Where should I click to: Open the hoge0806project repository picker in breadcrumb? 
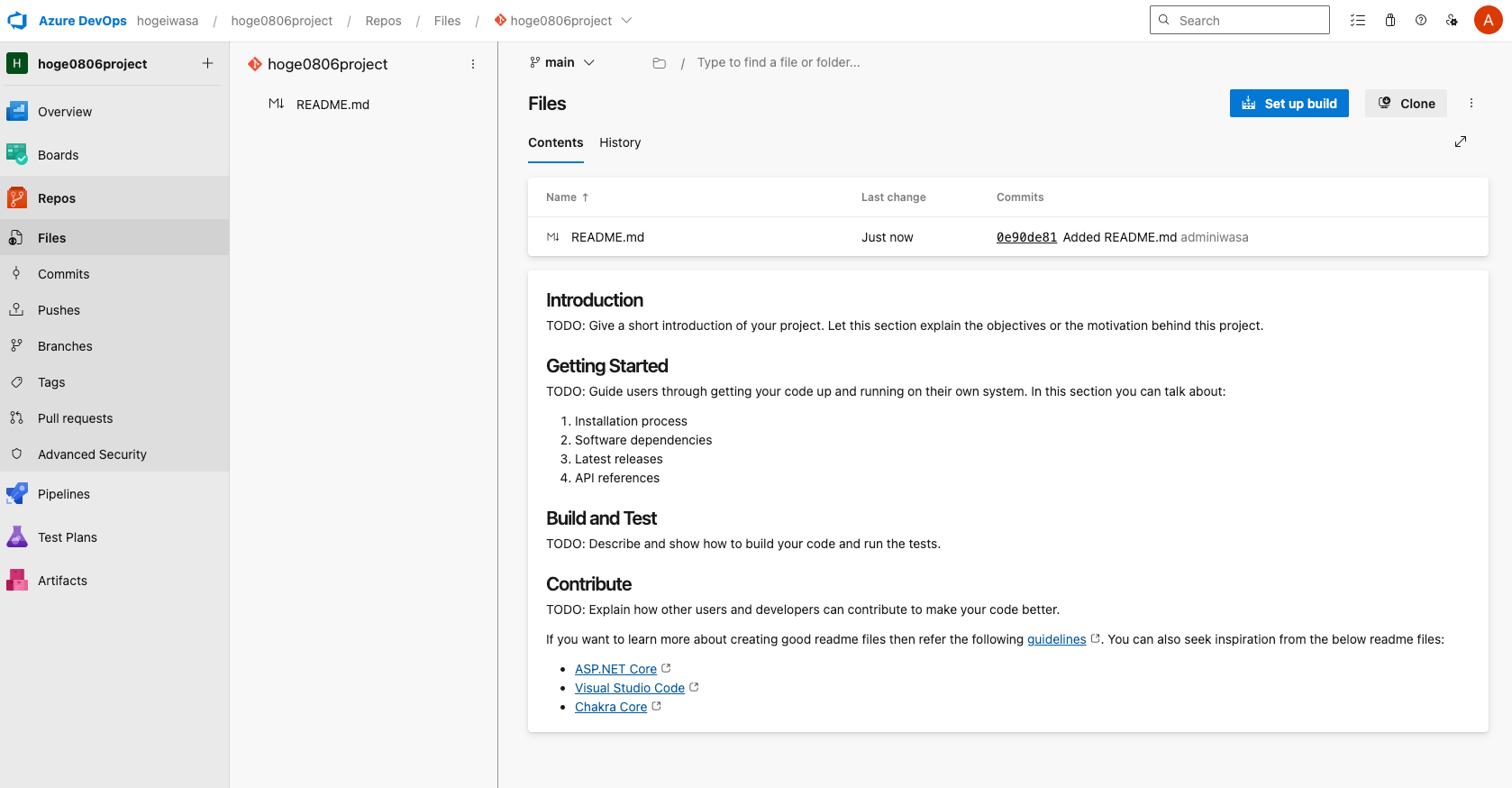563,20
